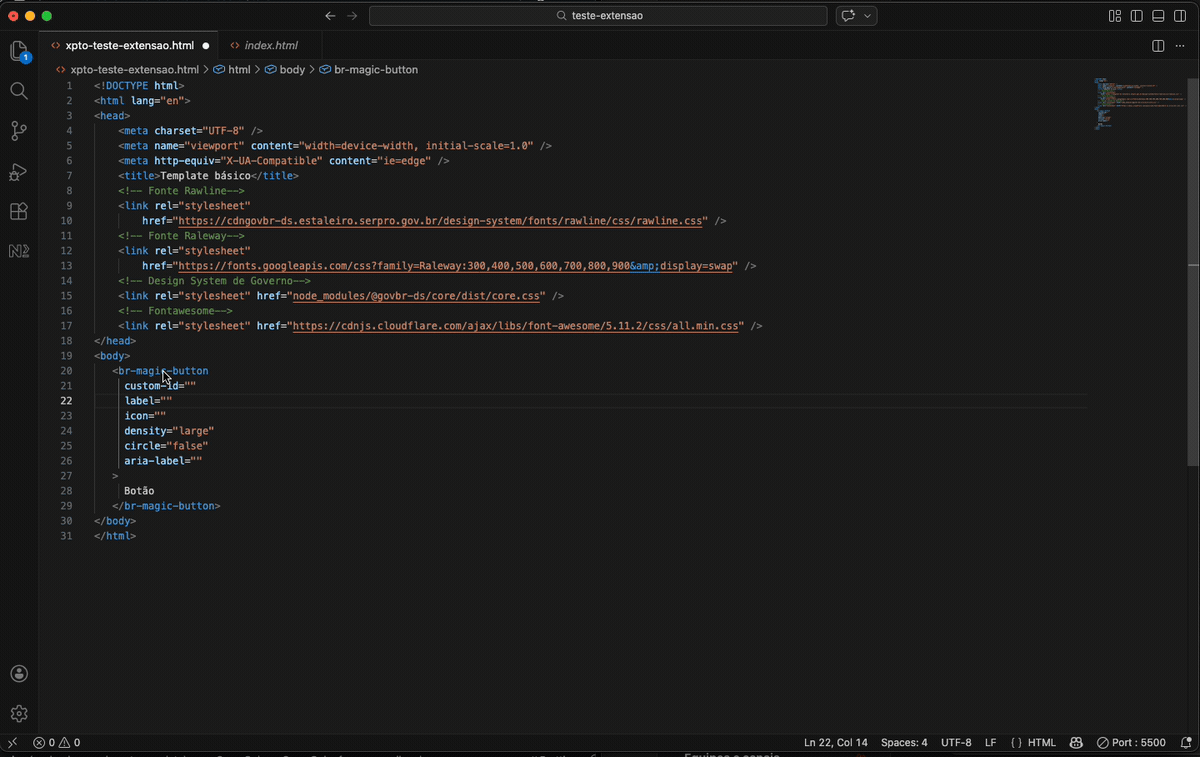Open the Customize Layout icon in the title bar
1200x757 pixels.
1115,16
